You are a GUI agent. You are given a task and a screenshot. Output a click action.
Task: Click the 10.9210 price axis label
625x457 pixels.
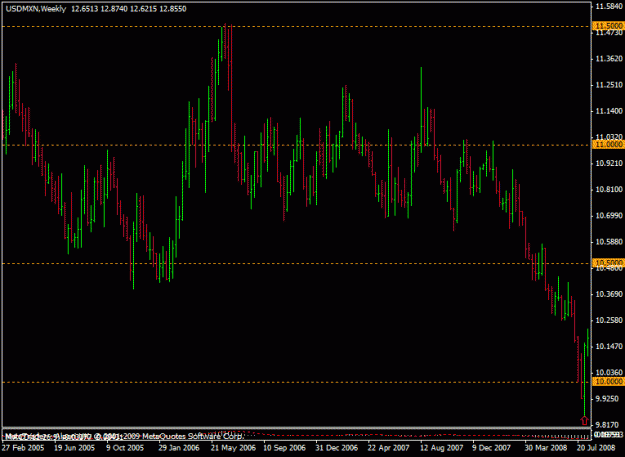(609, 163)
